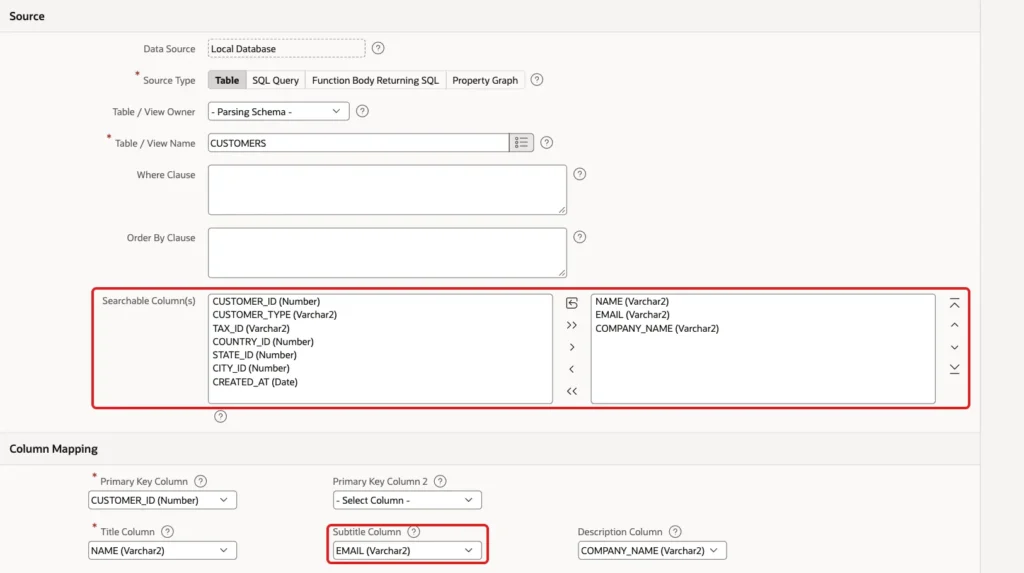Select TAX_ID (Varchar2) in available columns
The width and height of the screenshot is (1024, 573).
(x=251, y=328)
